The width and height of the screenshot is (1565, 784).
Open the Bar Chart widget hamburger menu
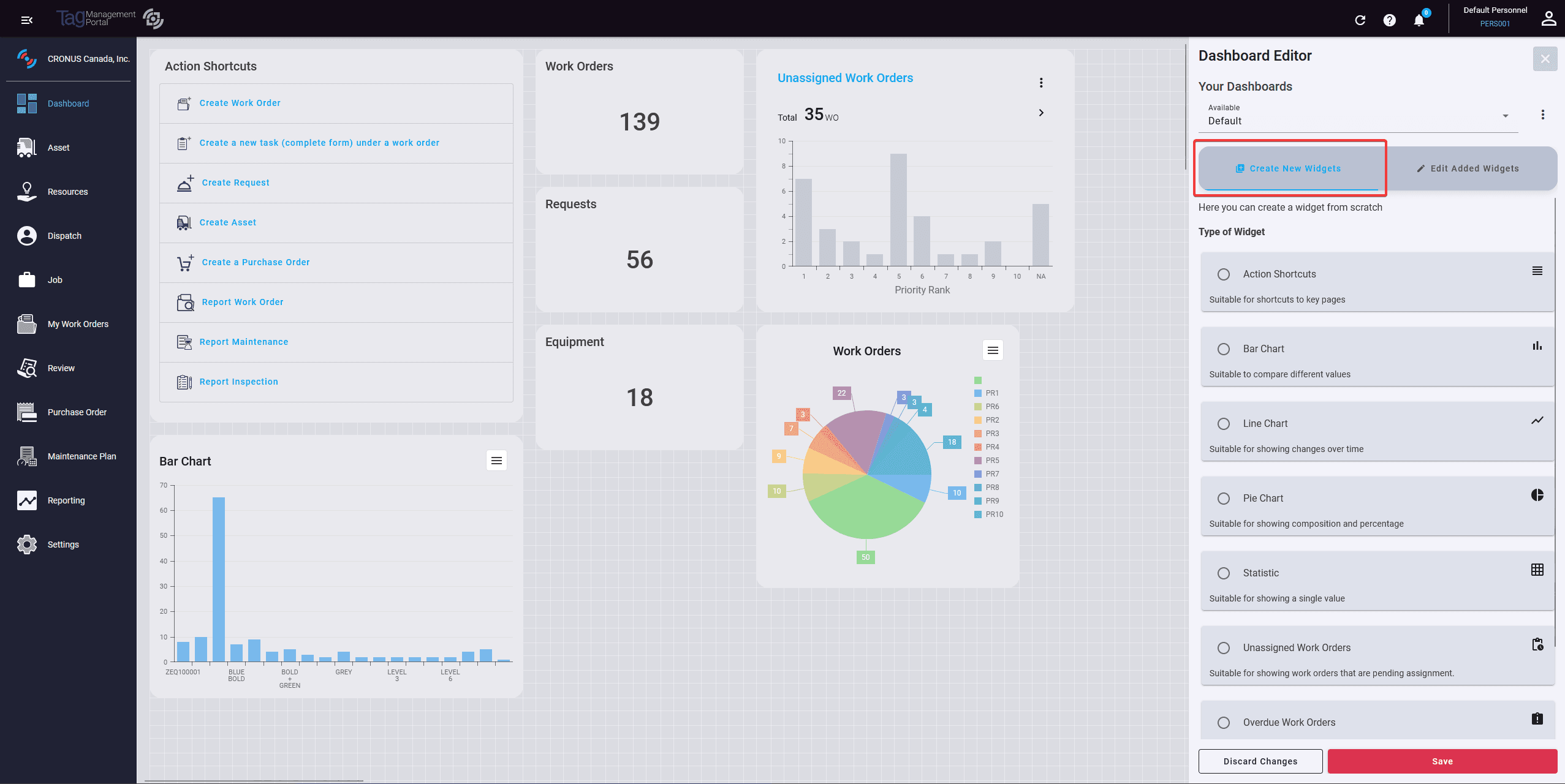[496, 461]
